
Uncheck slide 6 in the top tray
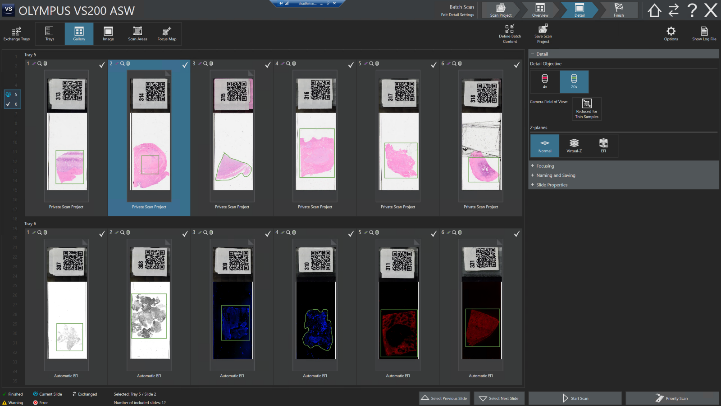519,64
